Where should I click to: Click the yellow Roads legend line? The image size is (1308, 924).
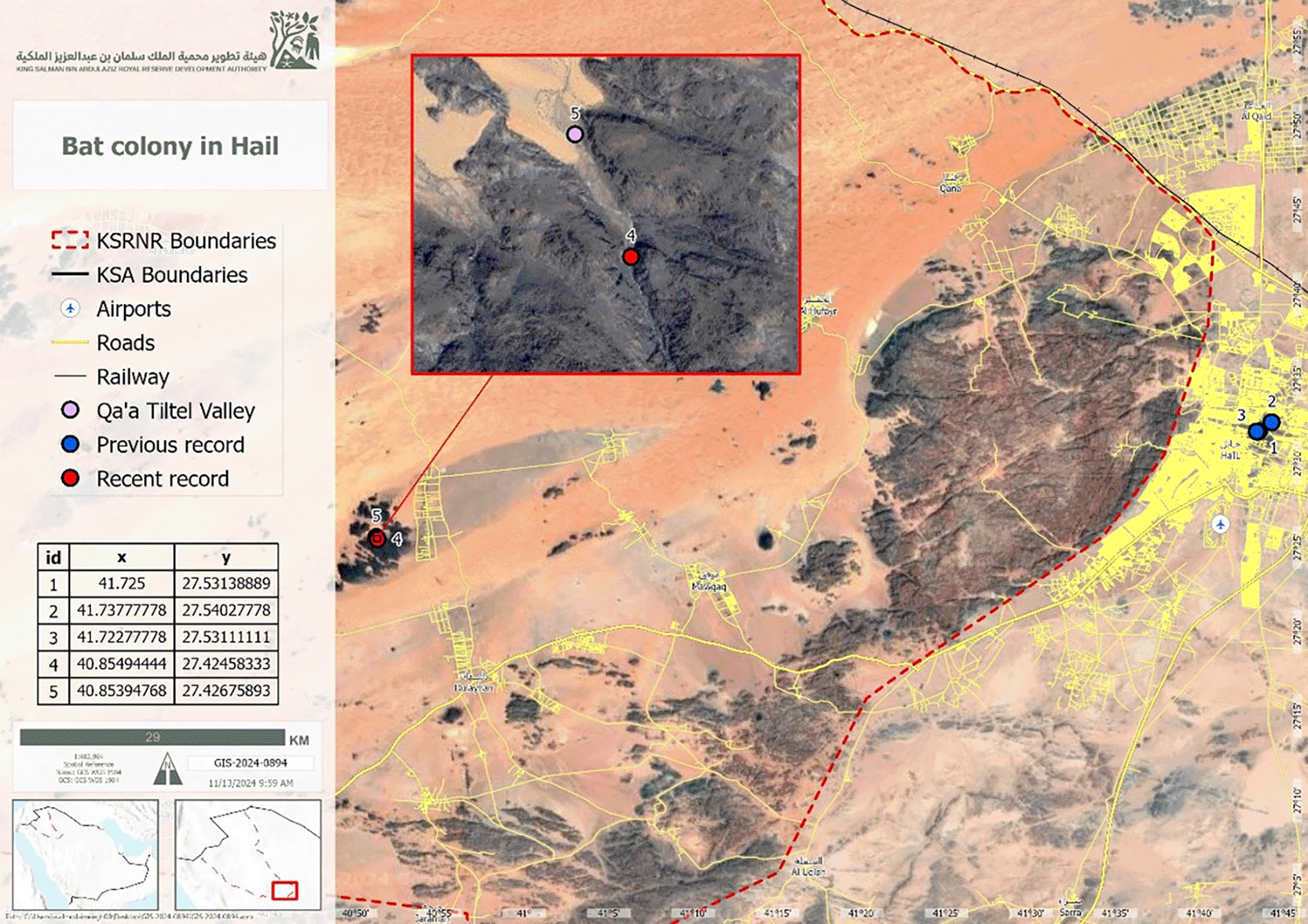[x=70, y=343]
